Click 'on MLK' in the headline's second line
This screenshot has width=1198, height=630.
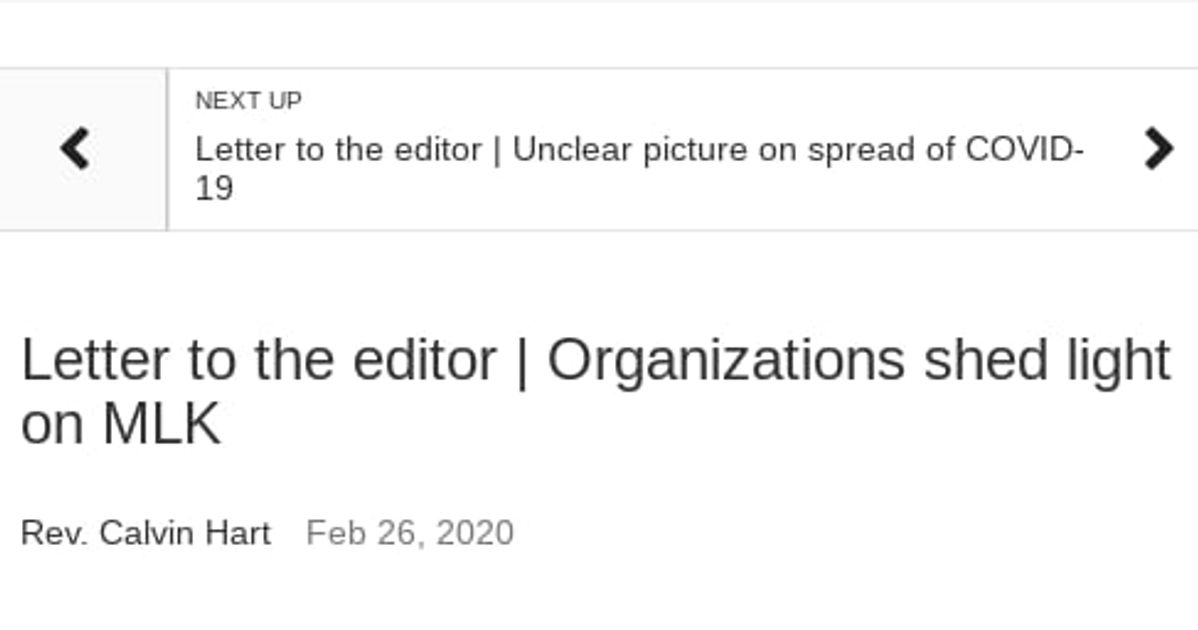coord(121,422)
